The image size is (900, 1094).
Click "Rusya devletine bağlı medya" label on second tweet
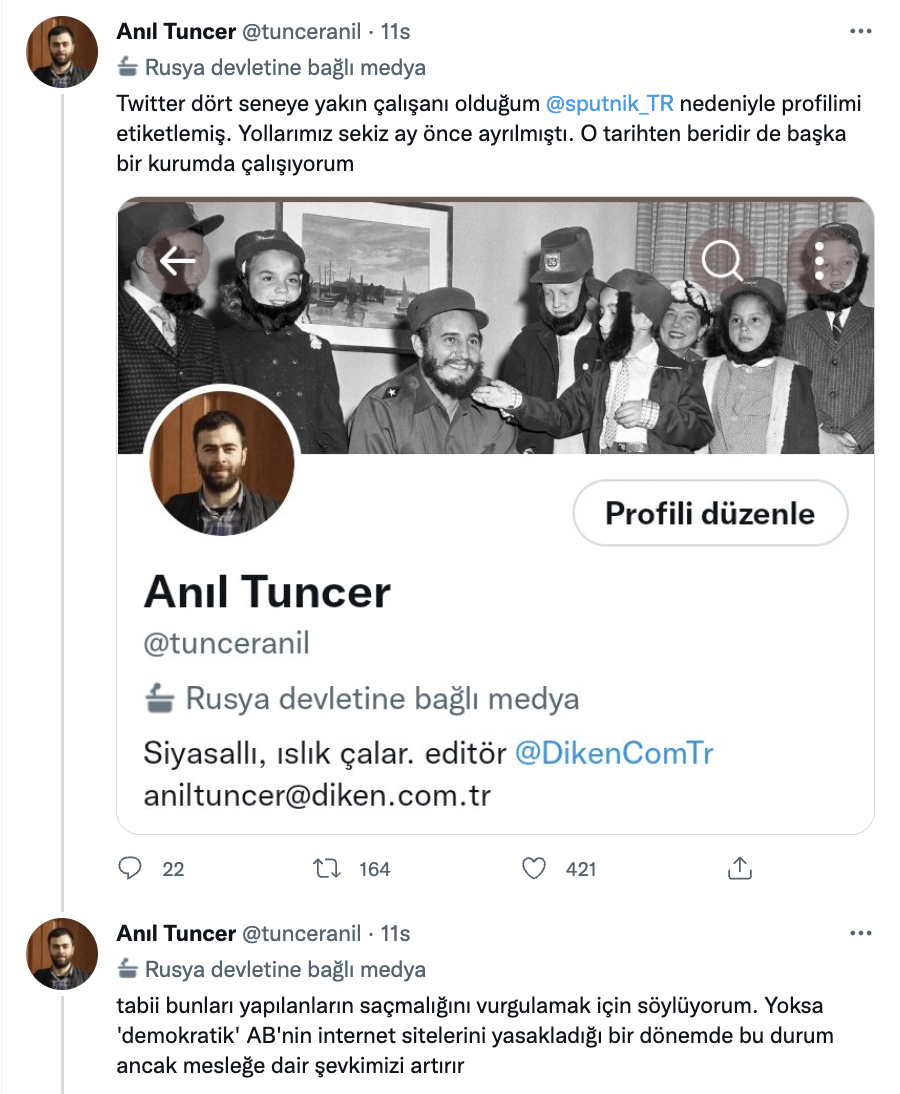(285, 969)
